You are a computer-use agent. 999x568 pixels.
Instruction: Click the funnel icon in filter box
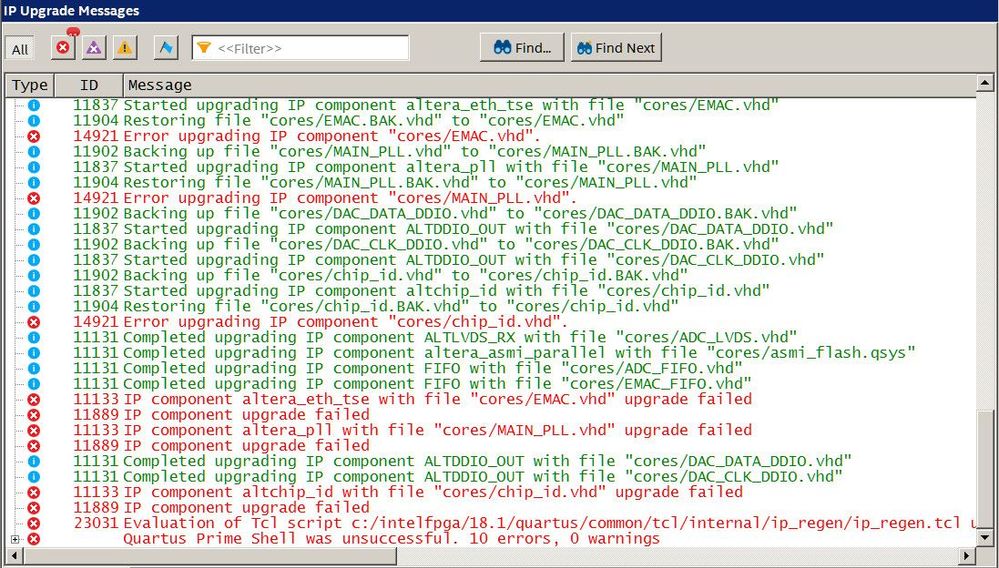[203, 48]
